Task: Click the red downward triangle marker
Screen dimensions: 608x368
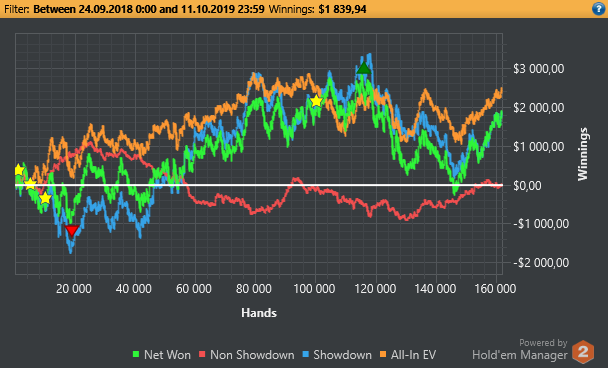Action: (x=72, y=230)
